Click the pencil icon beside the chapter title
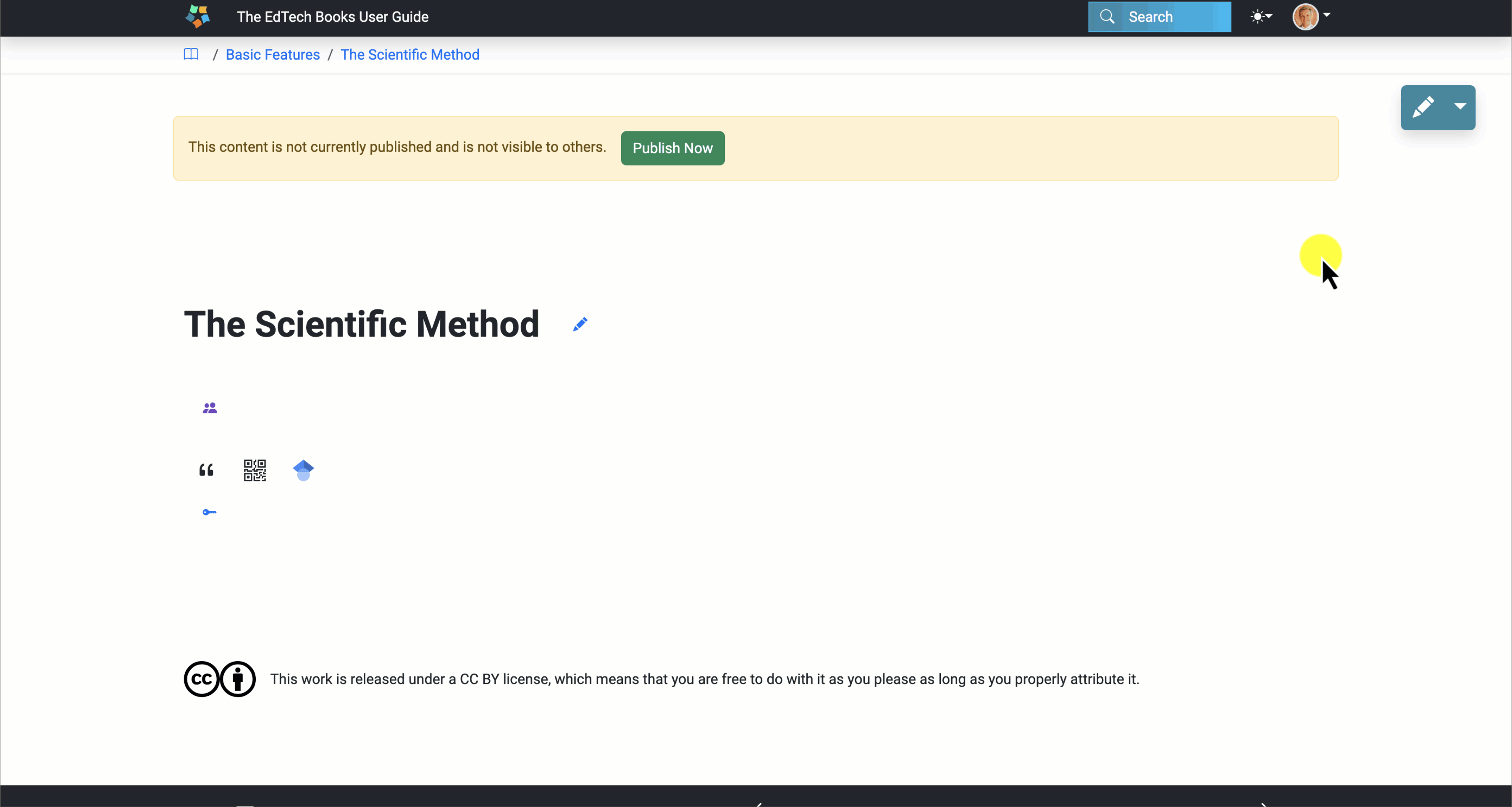Image resolution: width=1512 pixels, height=807 pixels. pos(580,325)
